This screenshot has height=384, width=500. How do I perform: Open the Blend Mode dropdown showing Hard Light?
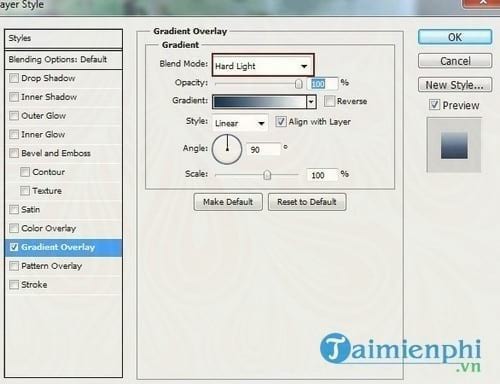tap(263, 65)
